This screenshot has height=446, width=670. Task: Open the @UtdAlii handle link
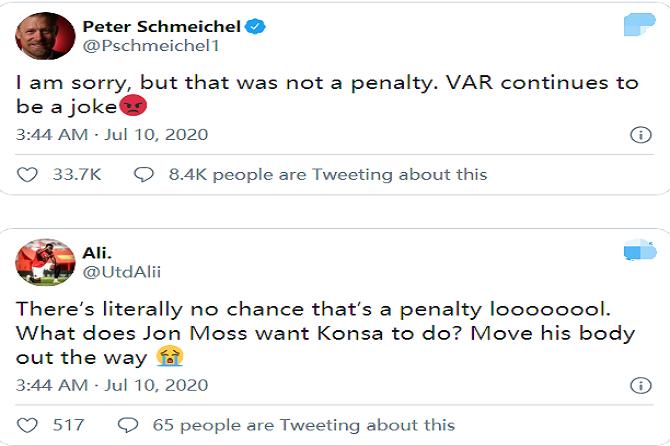pos(120,271)
